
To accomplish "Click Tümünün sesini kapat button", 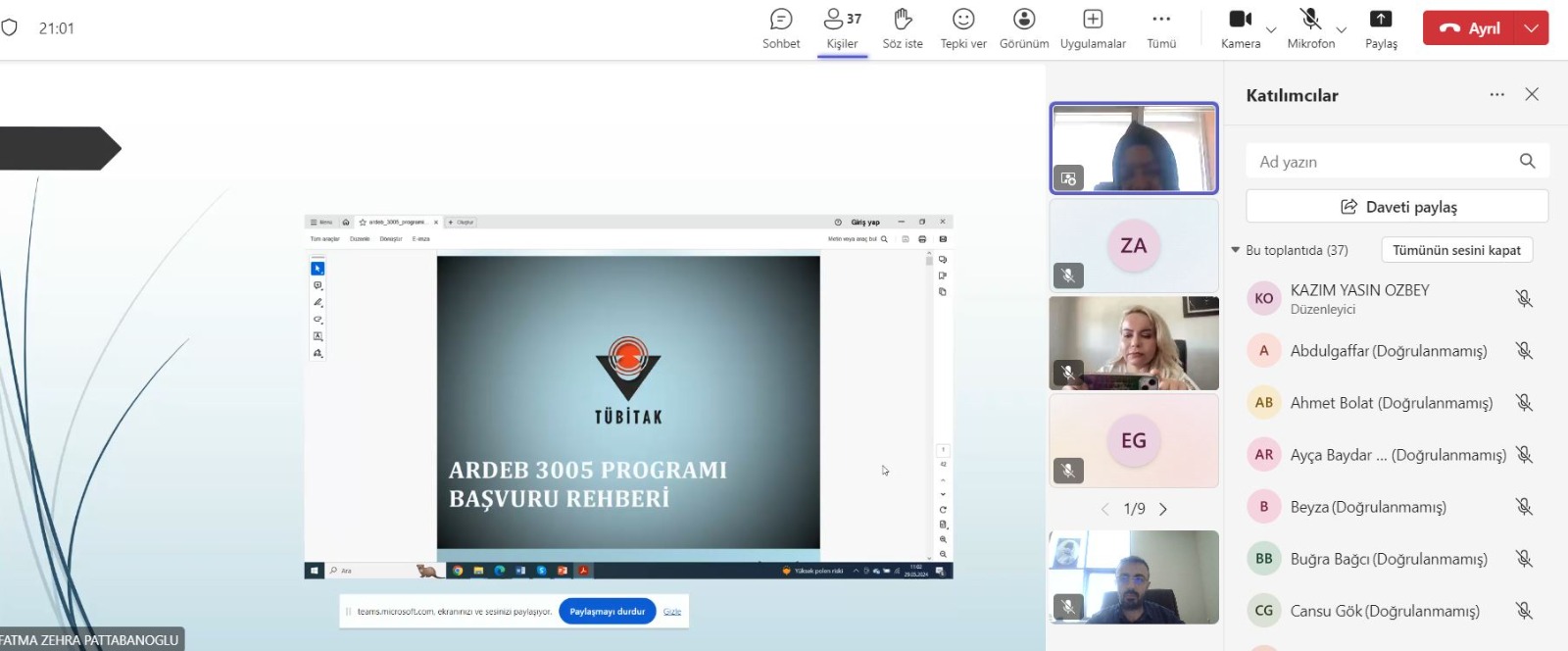I will pos(1456,250).
